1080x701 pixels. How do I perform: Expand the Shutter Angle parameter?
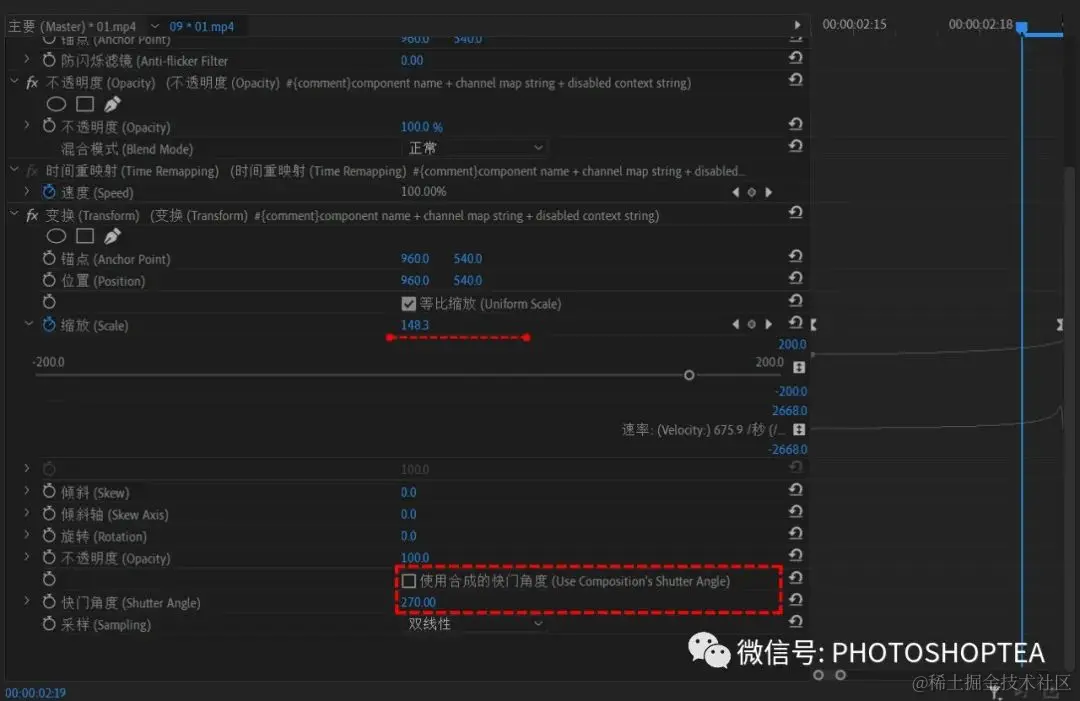point(27,601)
